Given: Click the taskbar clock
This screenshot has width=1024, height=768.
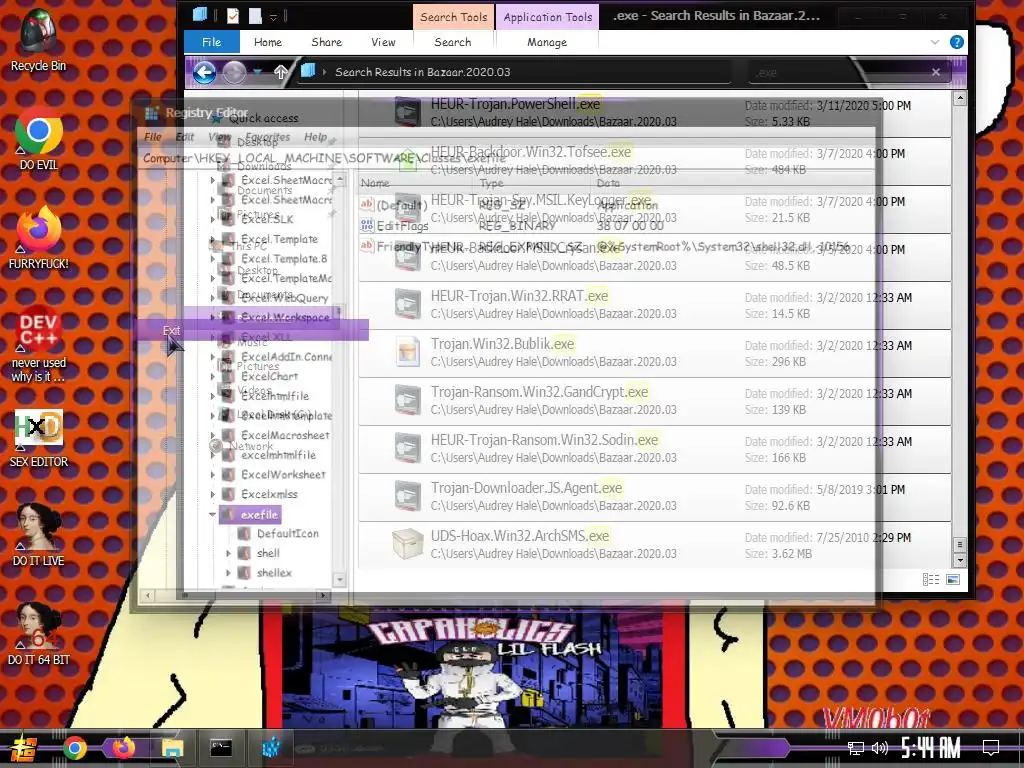Looking at the screenshot, I should tap(931, 748).
